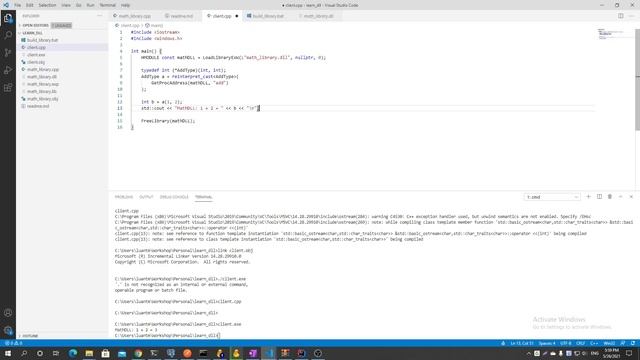Click the Explorer panel more actions ellipsis

click(100, 16)
